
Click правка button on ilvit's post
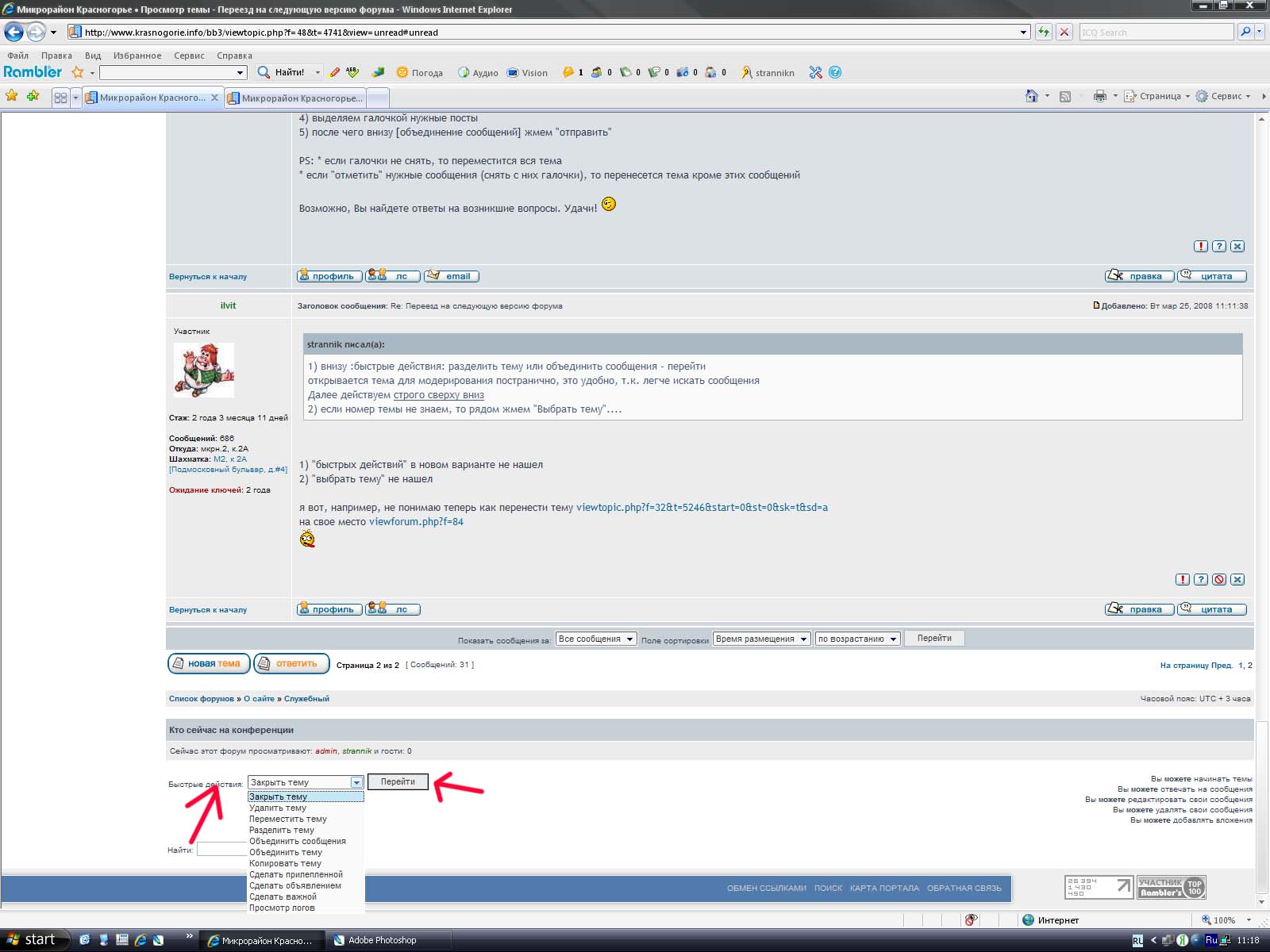[x=1139, y=608]
